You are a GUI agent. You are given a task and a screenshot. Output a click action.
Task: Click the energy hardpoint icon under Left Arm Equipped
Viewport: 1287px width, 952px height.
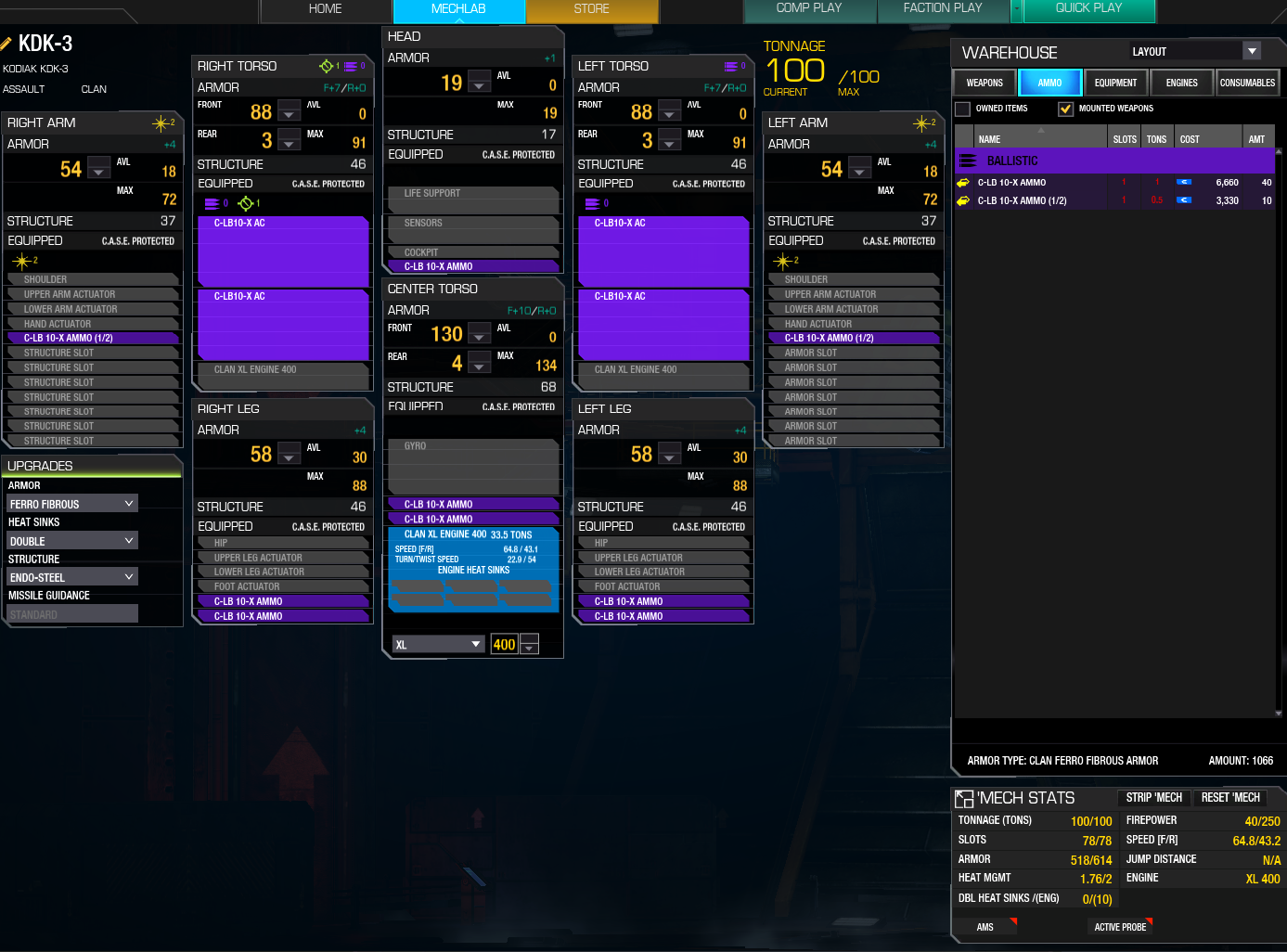(x=783, y=261)
